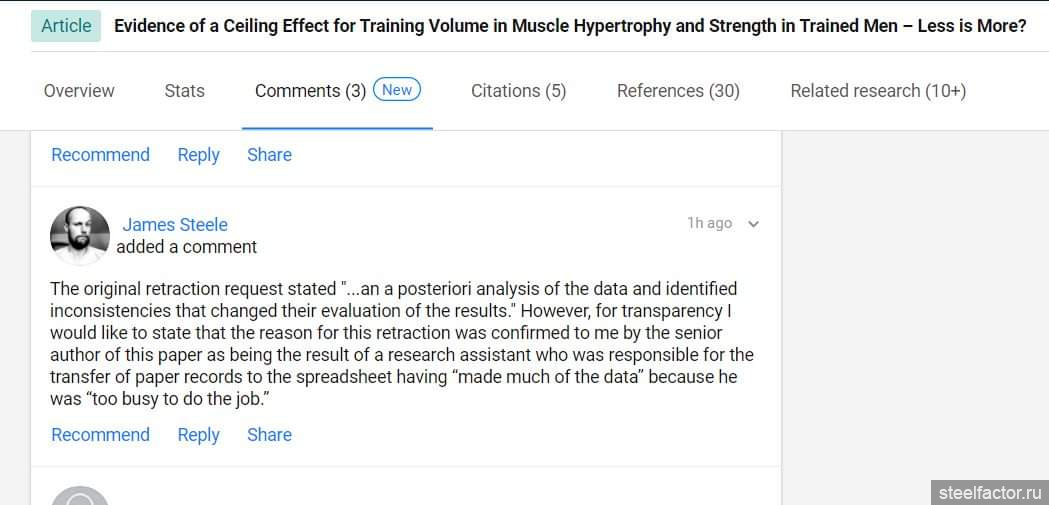Screen dimensions: 1049x505
Task: Click the 1h ago comment timestamp
Action: point(709,223)
